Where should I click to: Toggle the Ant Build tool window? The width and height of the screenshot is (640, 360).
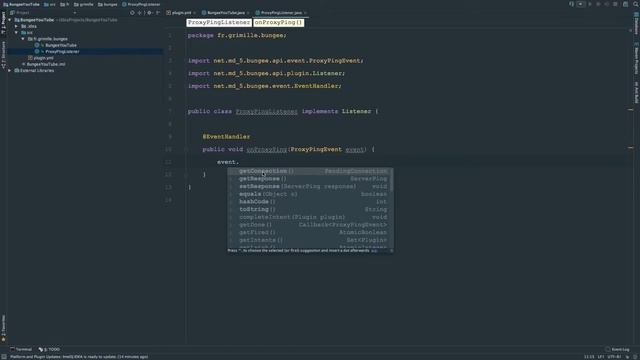pos(636,92)
